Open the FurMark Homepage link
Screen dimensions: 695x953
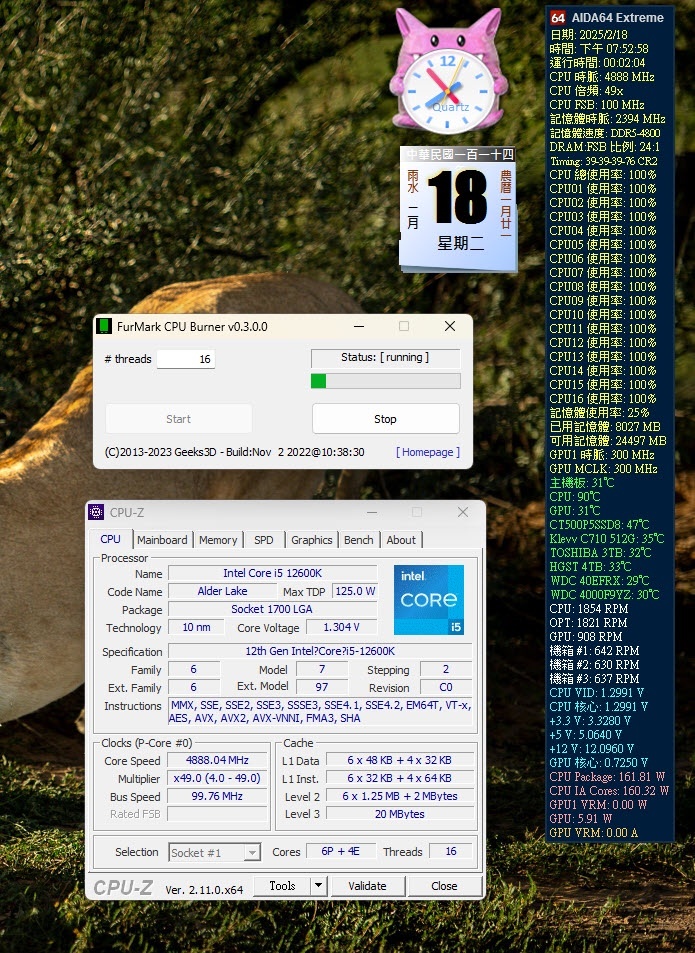point(428,452)
